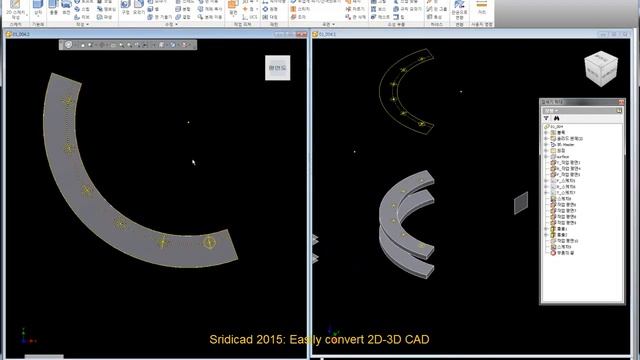Select Extrusion2 in the browser tree
Image resolution: width=640 pixels, height=360 pixels.
559,235
